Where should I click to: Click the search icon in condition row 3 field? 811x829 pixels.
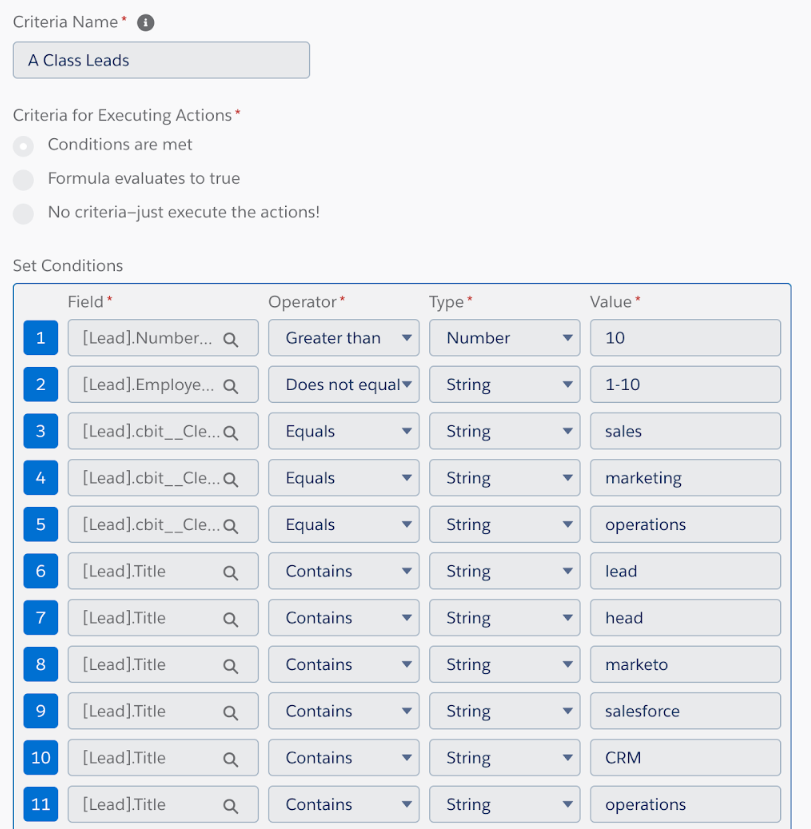tap(231, 433)
